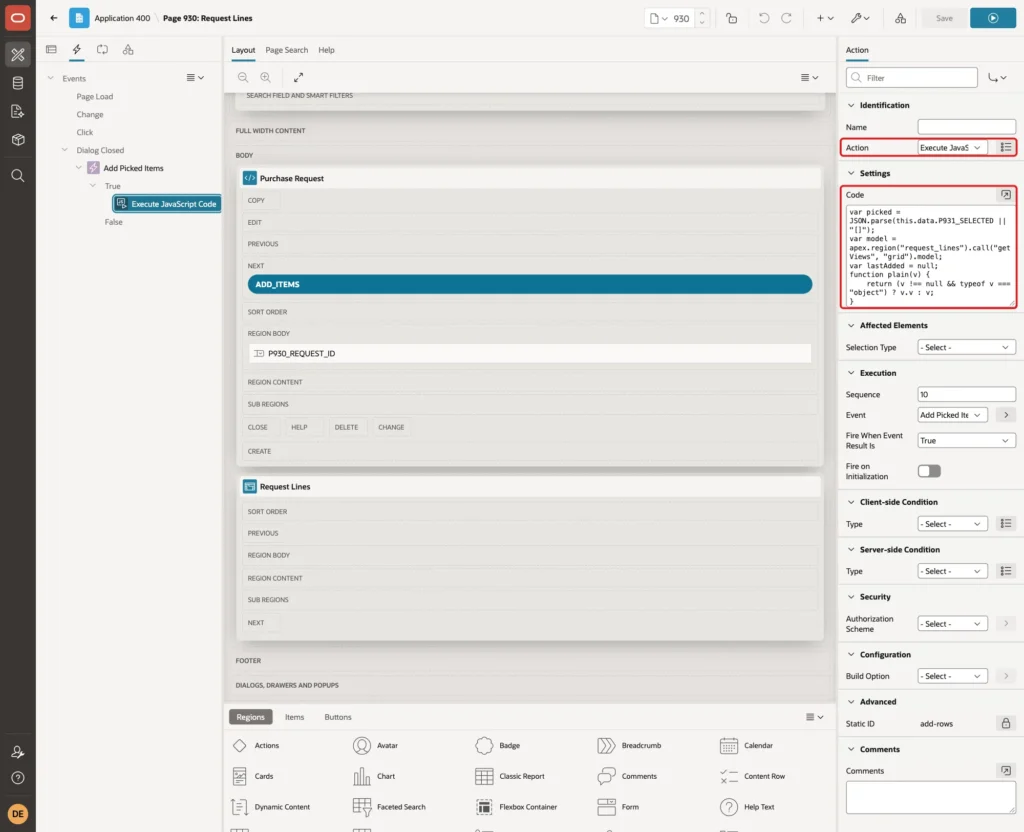Increment the page number stepper up
1024x832 pixels.
point(701,14)
